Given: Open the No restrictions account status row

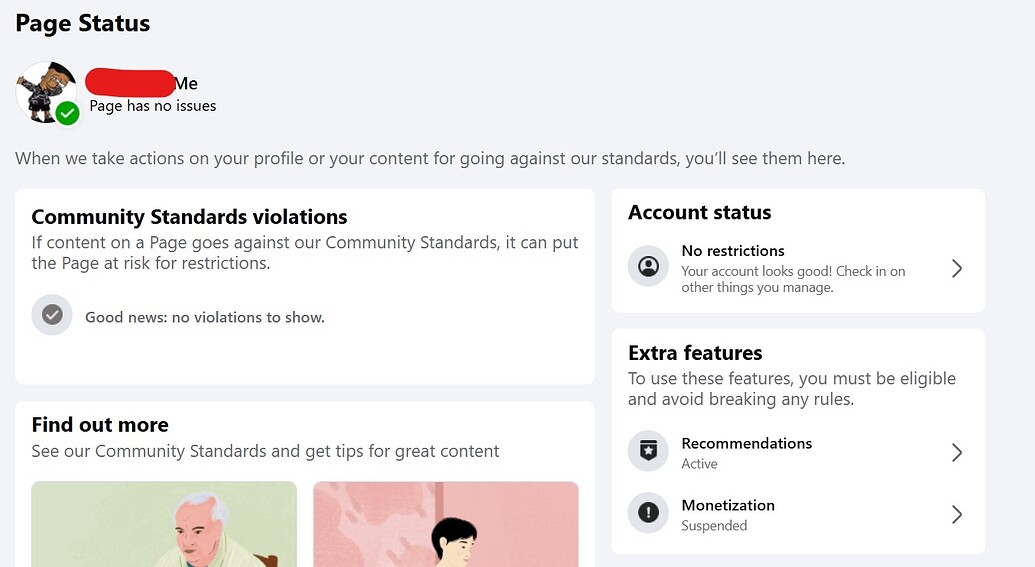Looking at the screenshot, I should click(798, 268).
